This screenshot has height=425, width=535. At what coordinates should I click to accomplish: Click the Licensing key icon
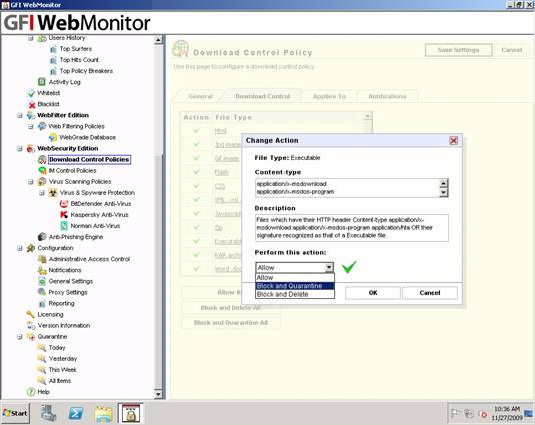tap(31, 314)
